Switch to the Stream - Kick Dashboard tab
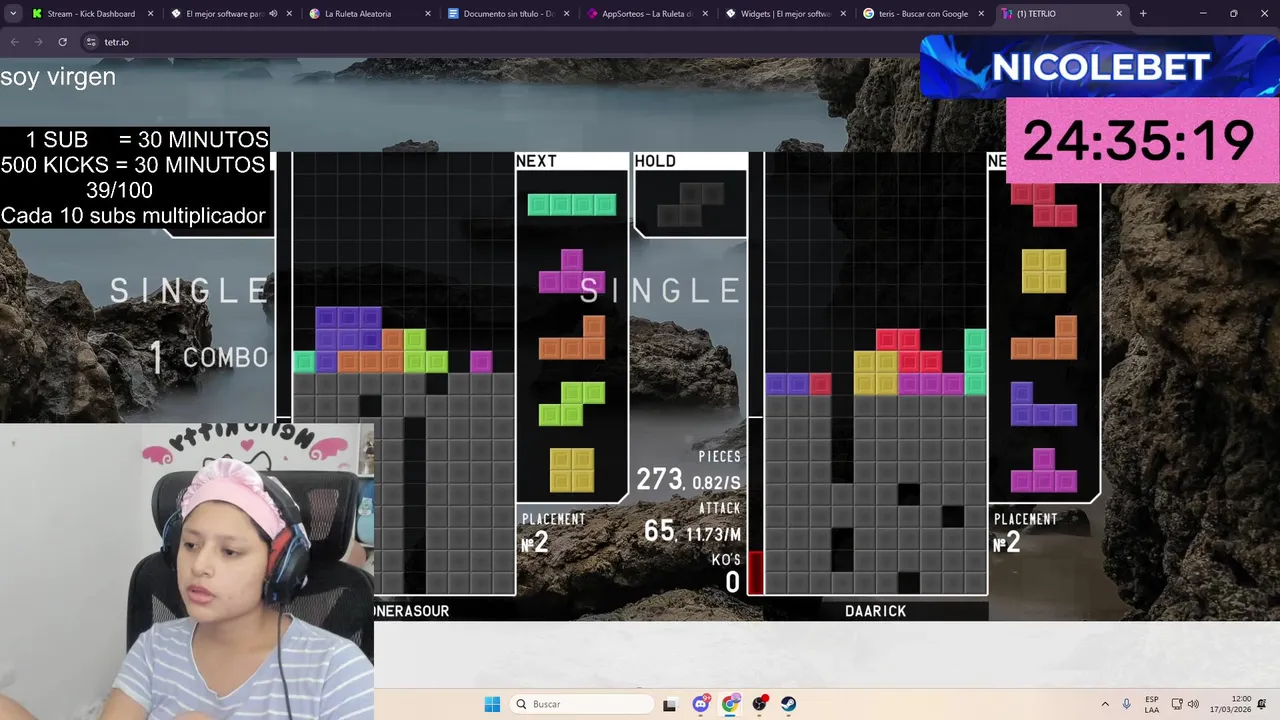 (90, 14)
